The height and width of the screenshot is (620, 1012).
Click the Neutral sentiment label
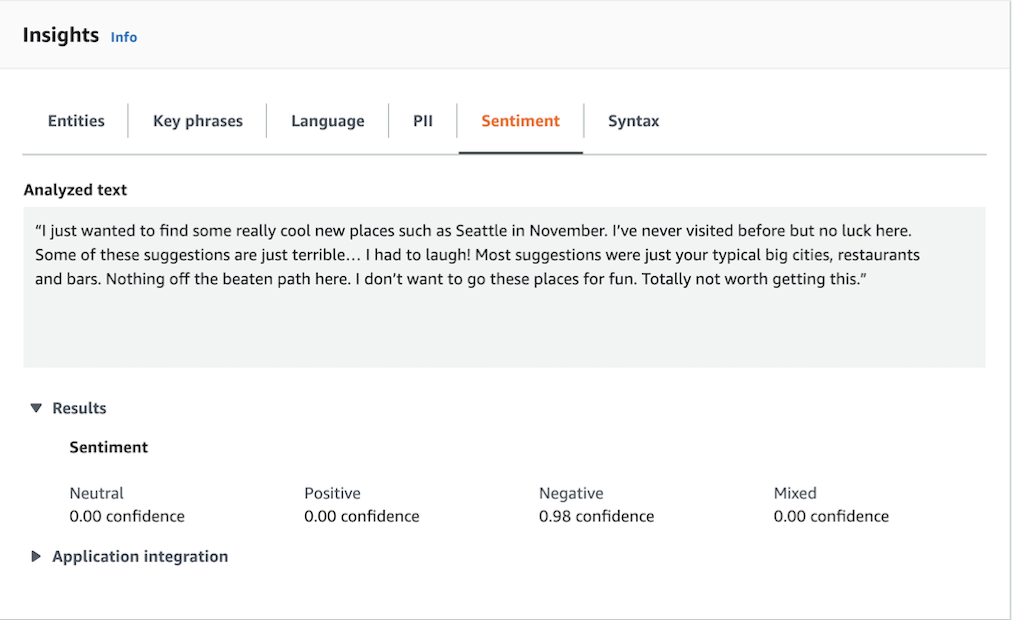[97, 493]
